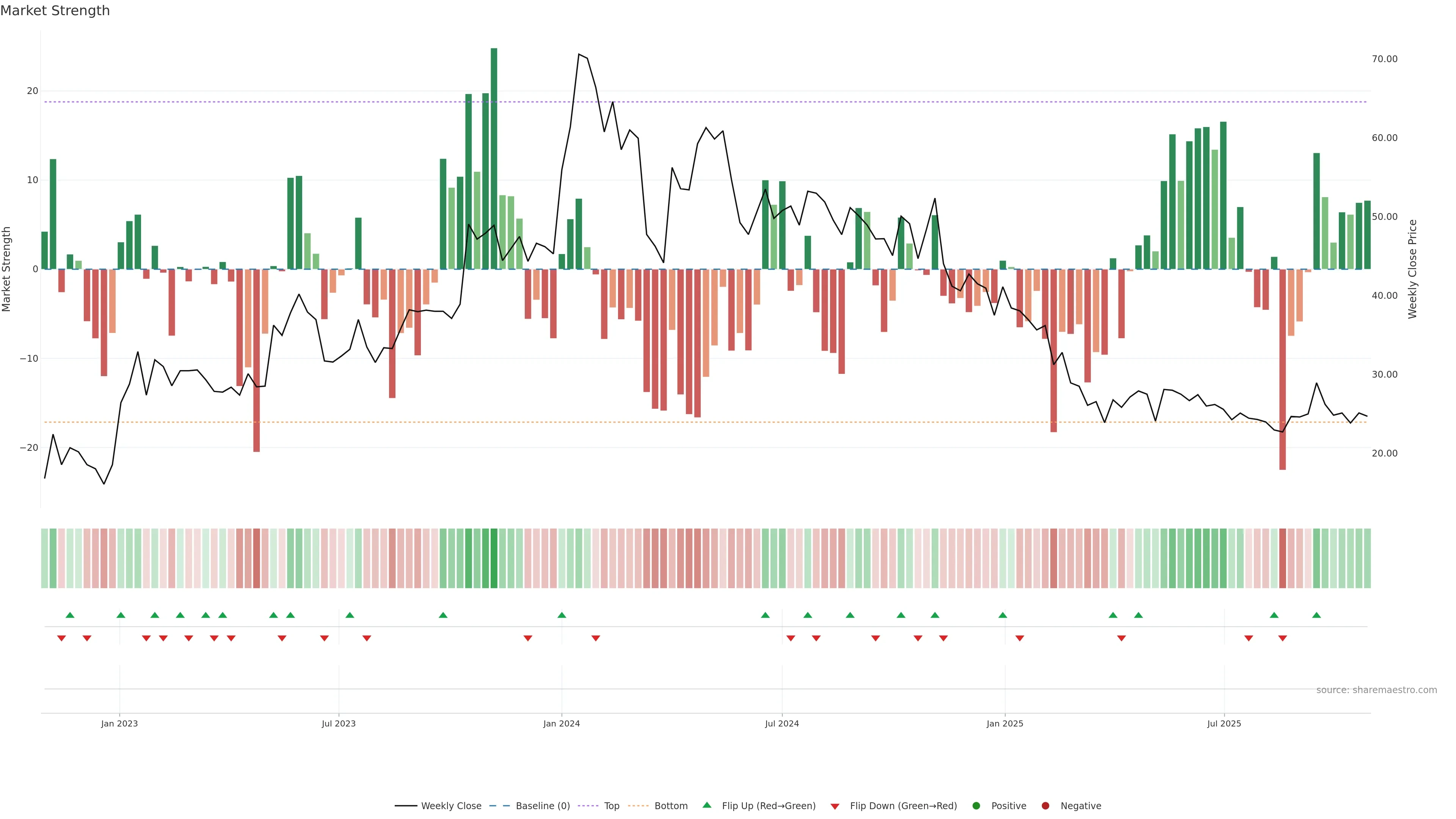Click the Market Strength chart title
The width and height of the screenshot is (1456, 819).
[55, 10]
